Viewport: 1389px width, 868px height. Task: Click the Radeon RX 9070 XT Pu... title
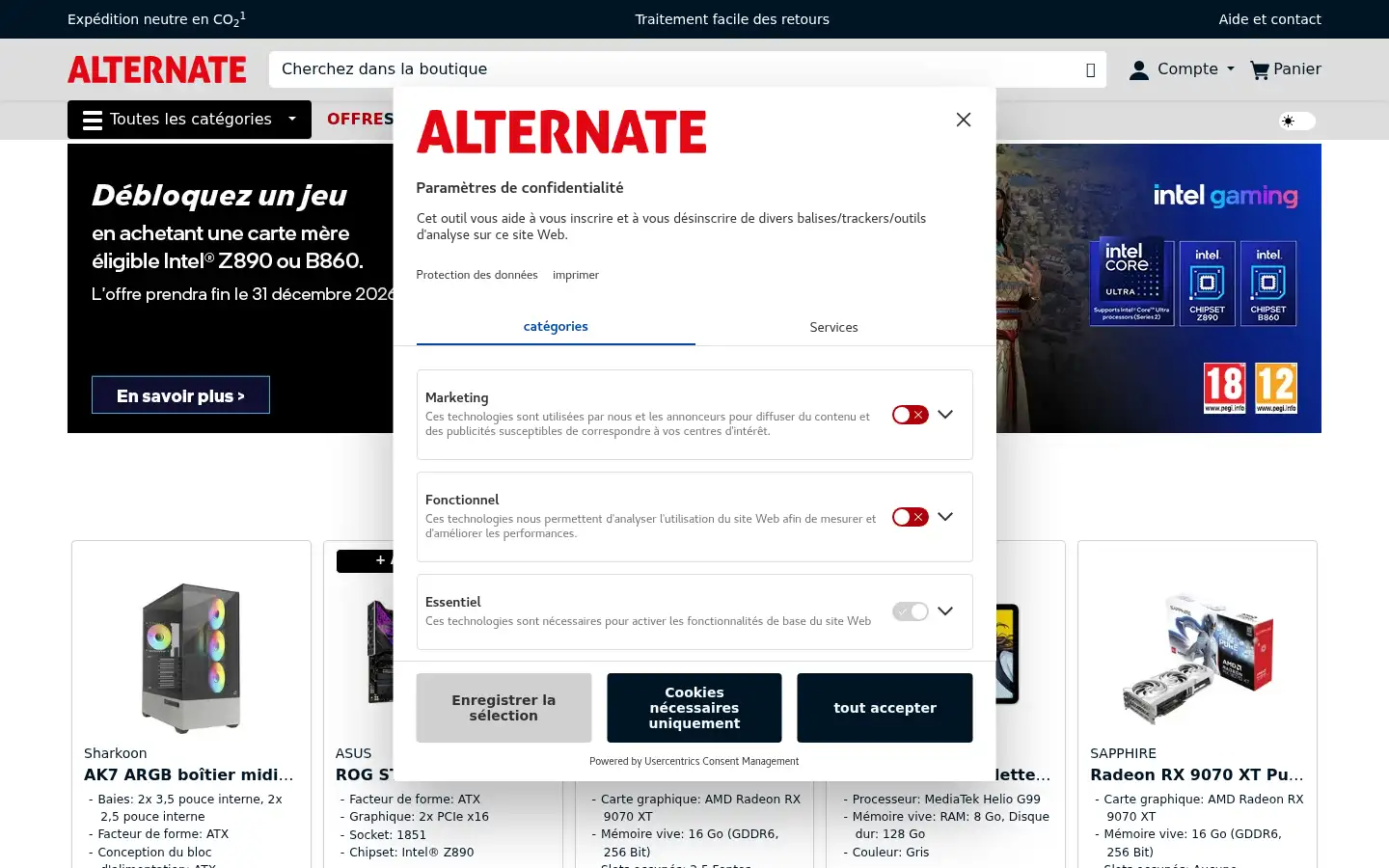click(1197, 774)
